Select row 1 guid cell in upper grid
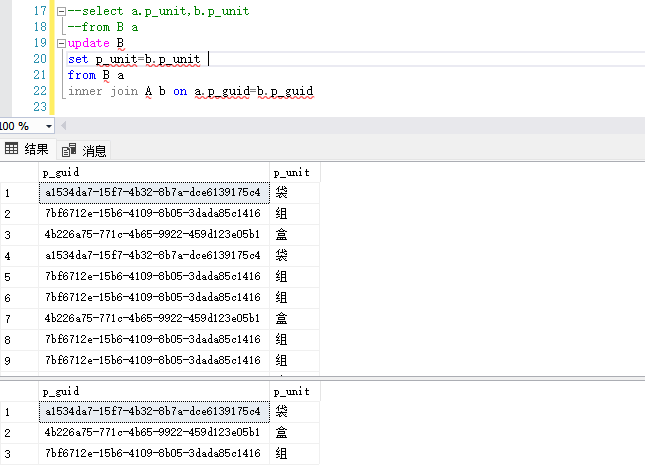The height and width of the screenshot is (471, 645). click(154, 193)
